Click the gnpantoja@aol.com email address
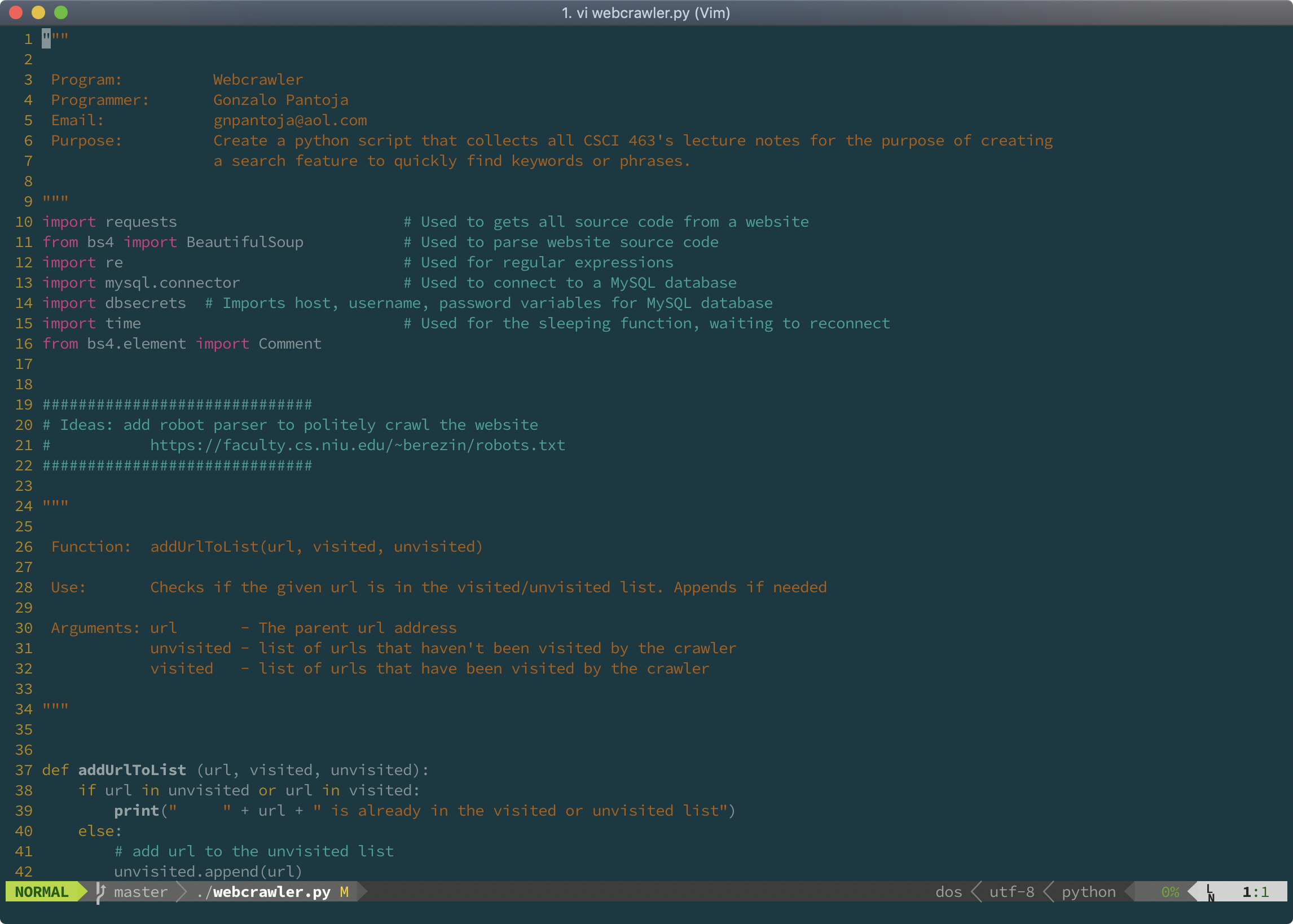This screenshot has width=1293, height=924. 290,120
